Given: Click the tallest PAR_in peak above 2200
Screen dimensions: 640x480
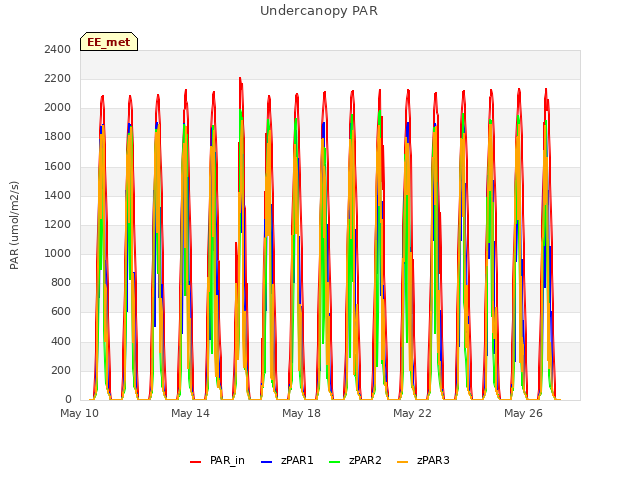Looking at the screenshot, I should coord(240,78).
